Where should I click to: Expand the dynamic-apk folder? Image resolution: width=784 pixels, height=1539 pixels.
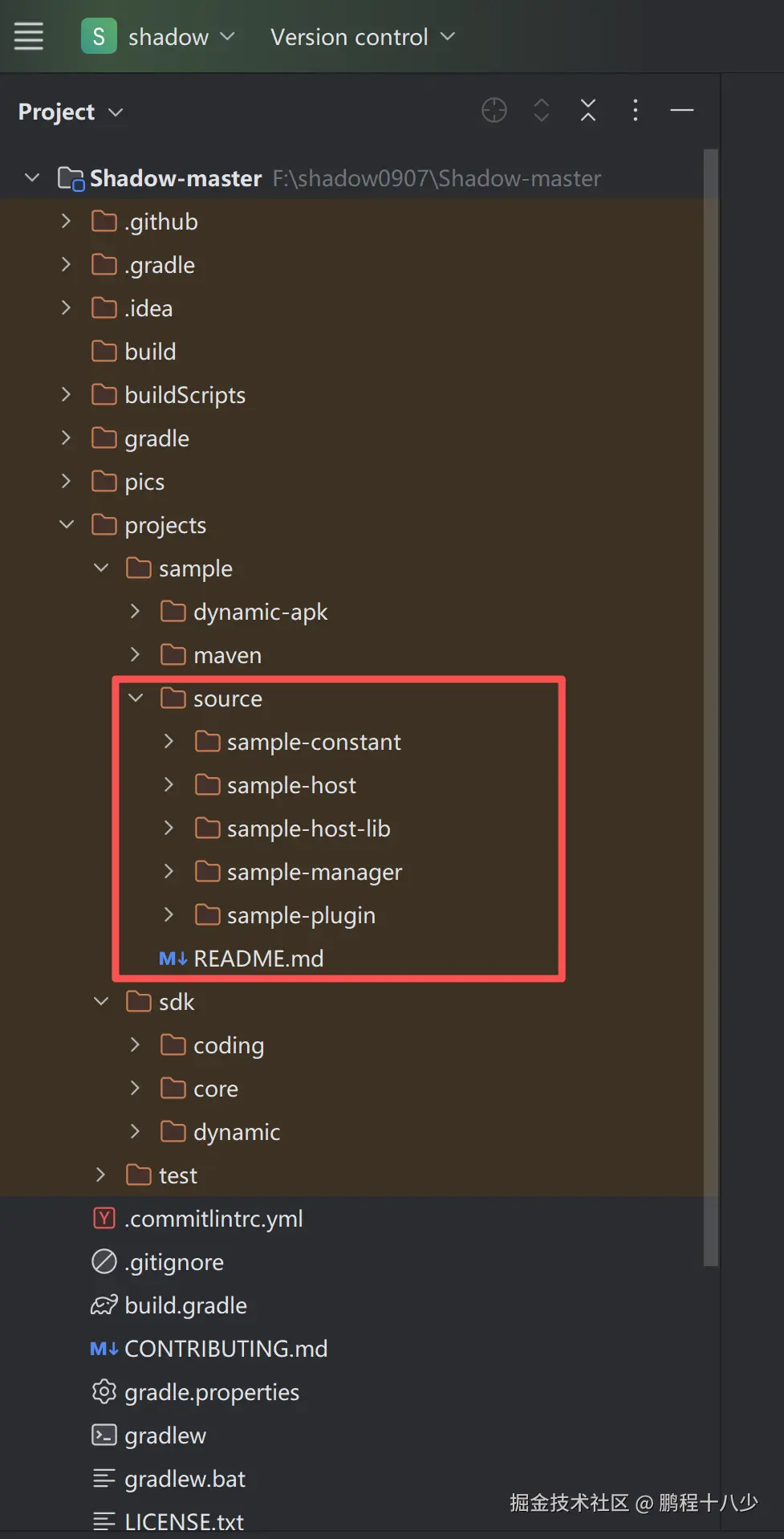(135, 612)
